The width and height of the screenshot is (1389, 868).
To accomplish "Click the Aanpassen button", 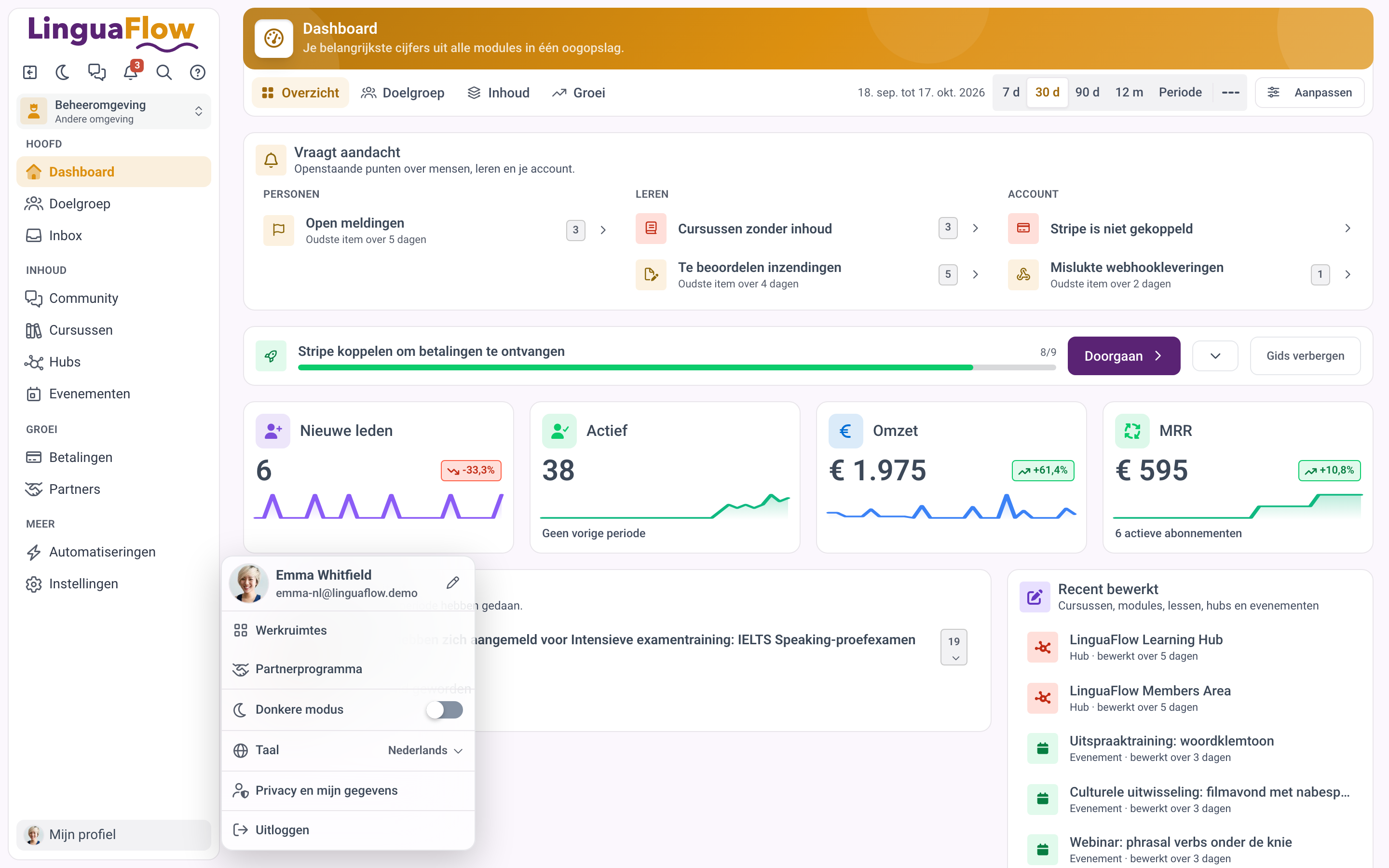I will coord(1309,93).
